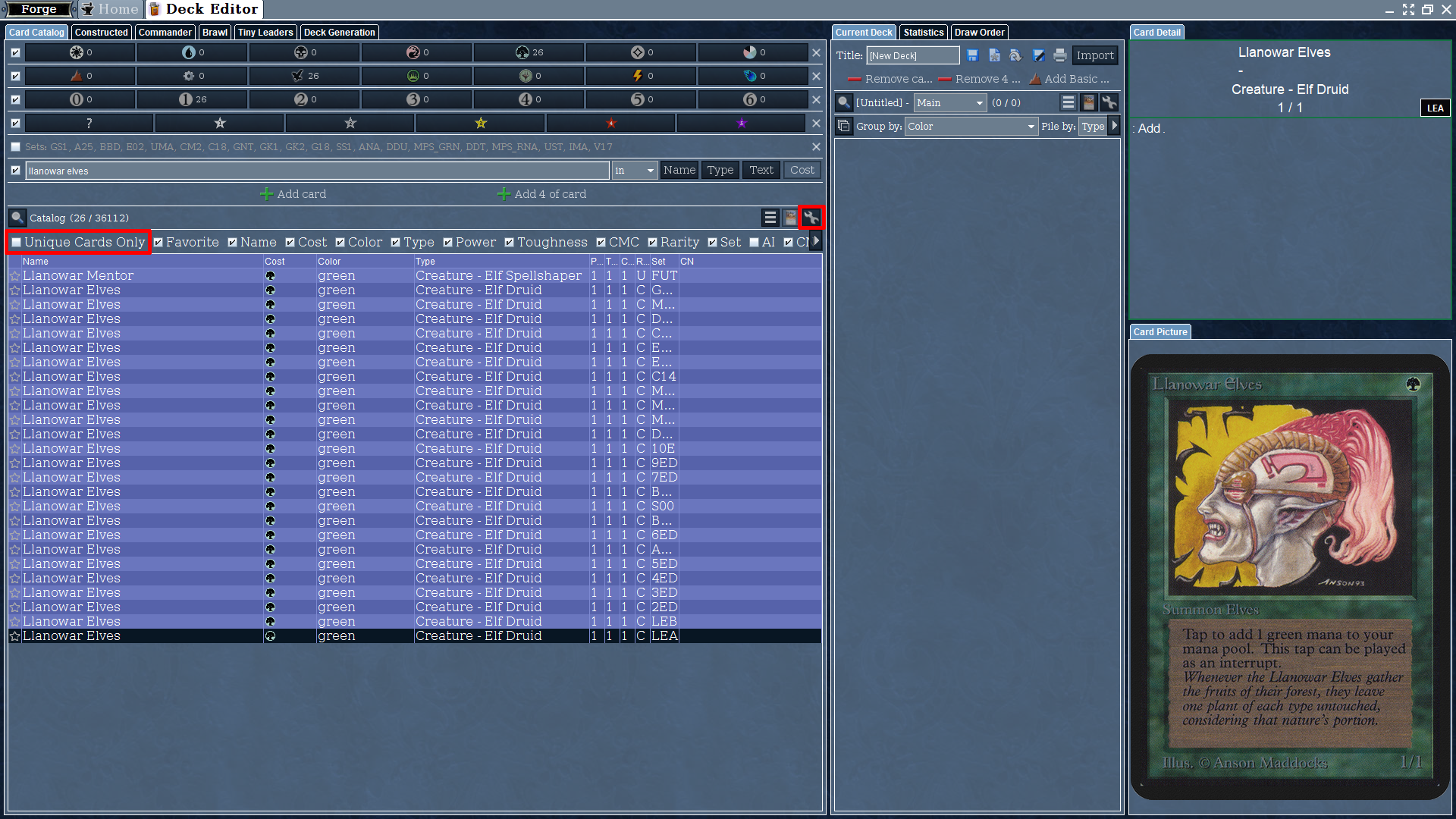Image resolution: width=1456 pixels, height=819 pixels.
Task: Open the Statistics tab
Action: pyautogui.click(x=924, y=33)
